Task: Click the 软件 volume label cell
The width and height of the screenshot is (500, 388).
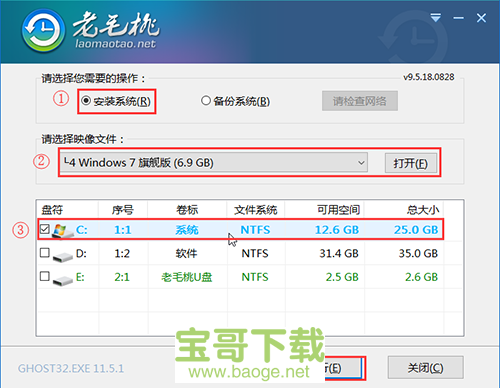Action: click(186, 253)
